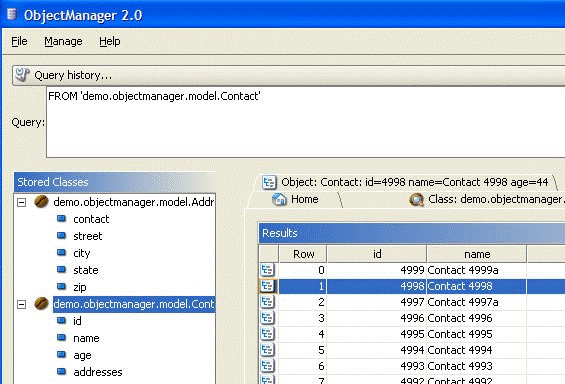Click the field icon next to street
The width and height of the screenshot is (565, 384).
pyautogui.click(x=62, y=235)
